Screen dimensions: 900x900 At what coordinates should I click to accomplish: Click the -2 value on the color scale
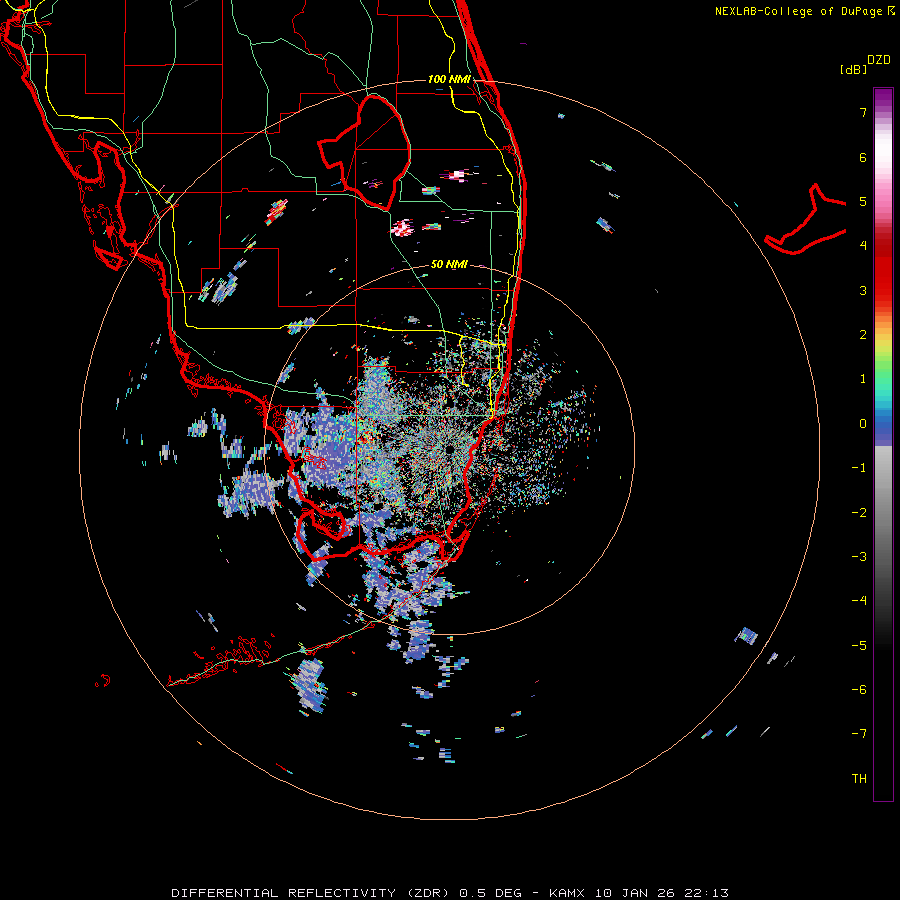tap(859, 512)
